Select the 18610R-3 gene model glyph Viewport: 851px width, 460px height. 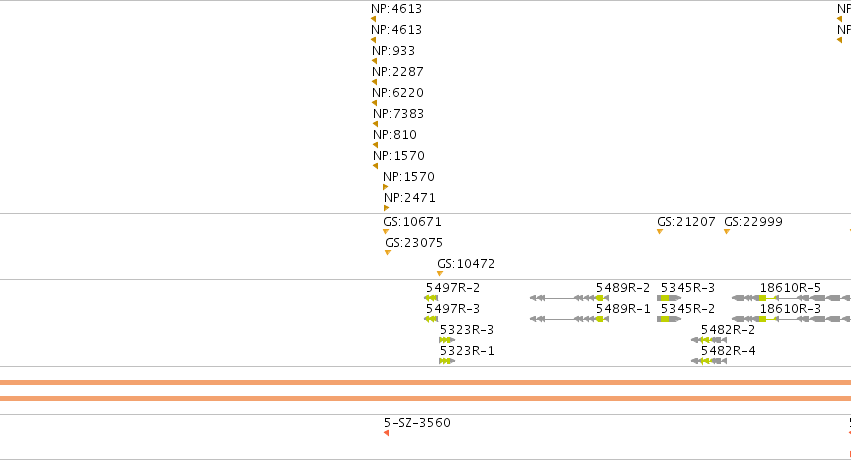(x=791, y=319)
